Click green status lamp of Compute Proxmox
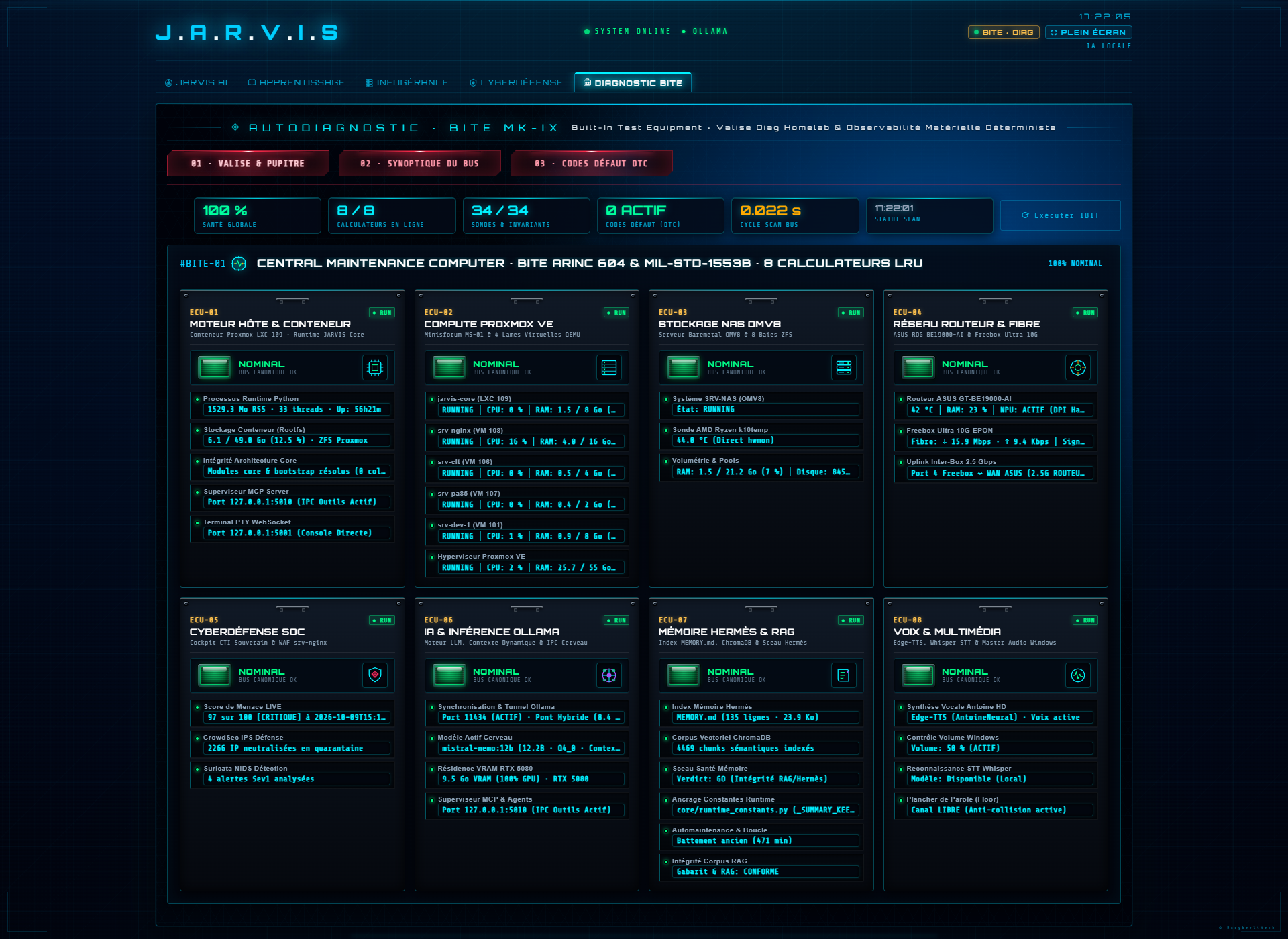1288x939 pixels. 449,368
